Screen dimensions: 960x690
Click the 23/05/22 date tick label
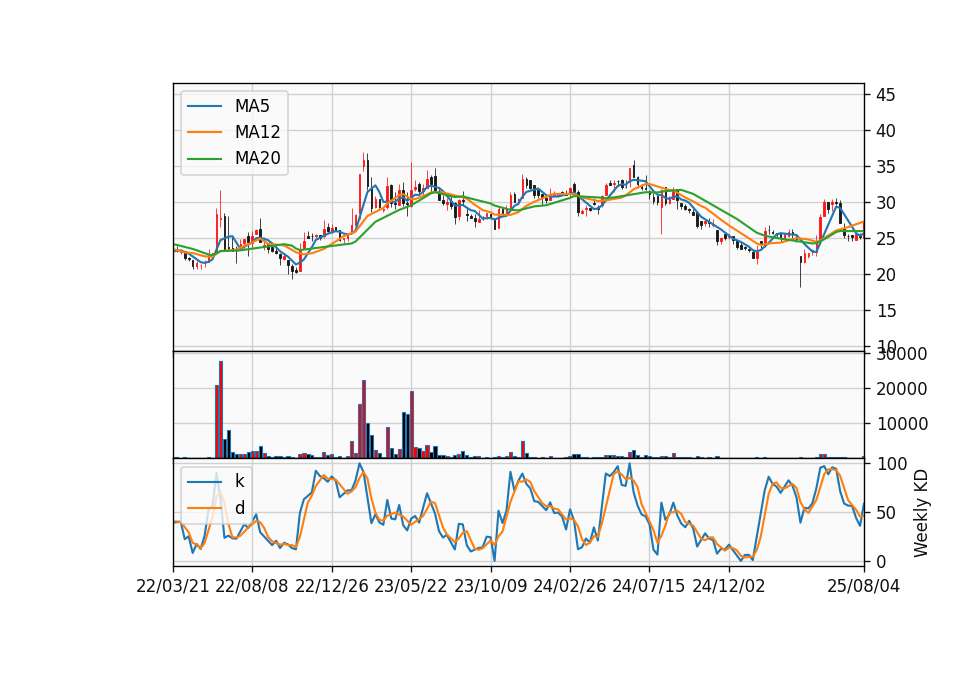point(411,586)
